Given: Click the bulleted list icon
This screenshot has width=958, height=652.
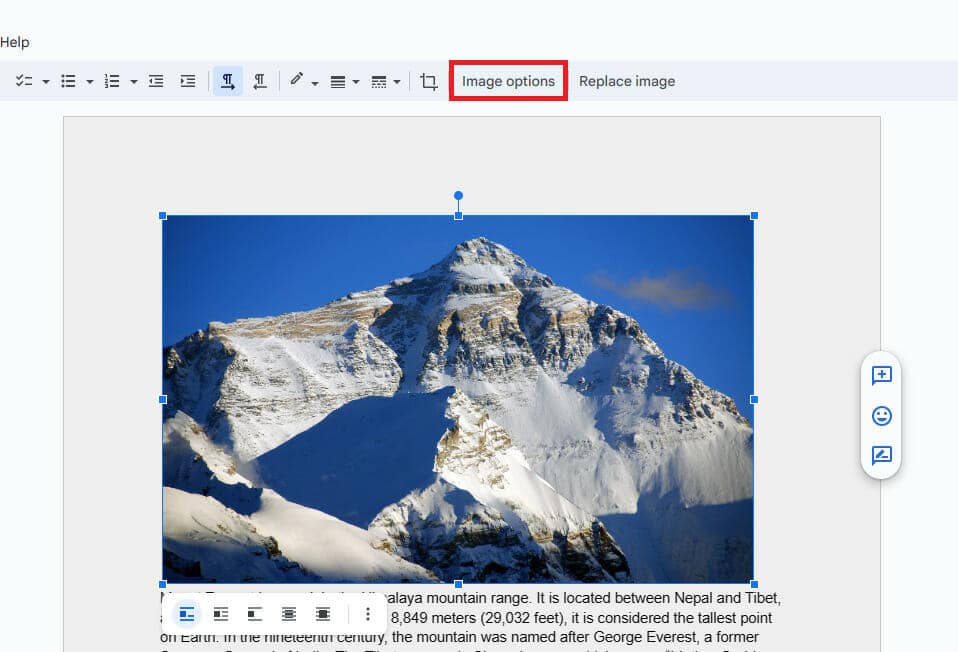Looking at the screenshot, I should [68, 82].
